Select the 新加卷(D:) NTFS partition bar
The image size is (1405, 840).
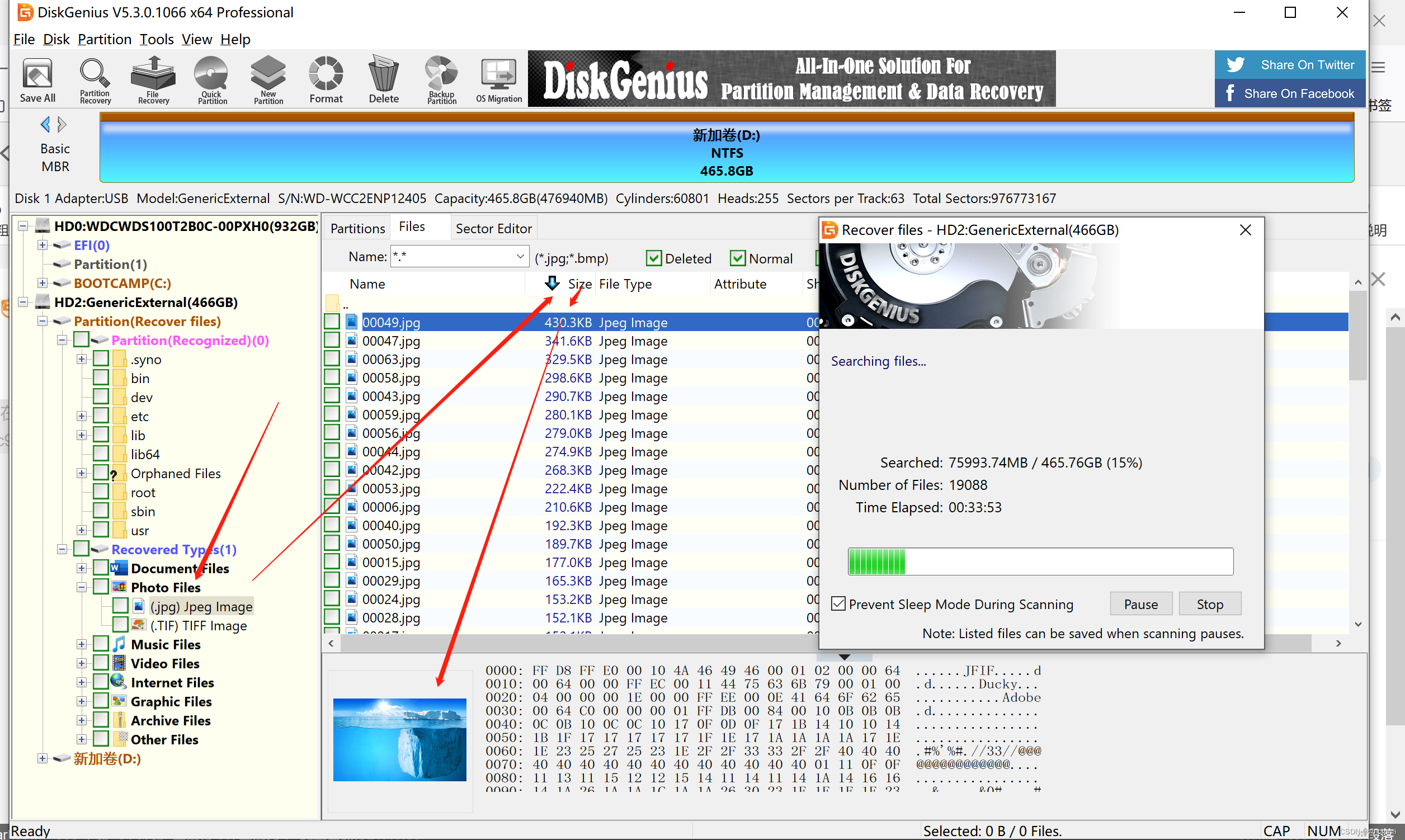[727, 148]
